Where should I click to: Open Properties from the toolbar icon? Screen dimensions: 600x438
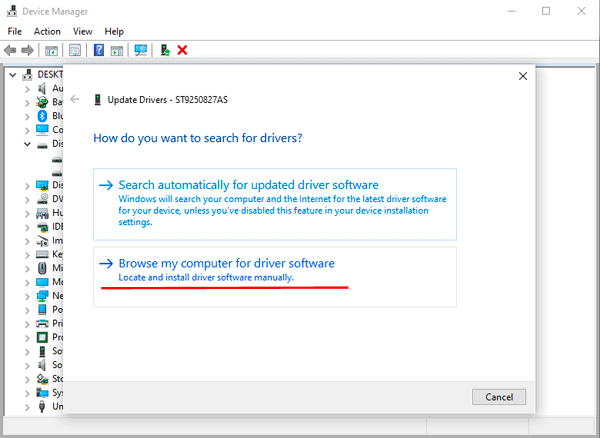[75, 50]
